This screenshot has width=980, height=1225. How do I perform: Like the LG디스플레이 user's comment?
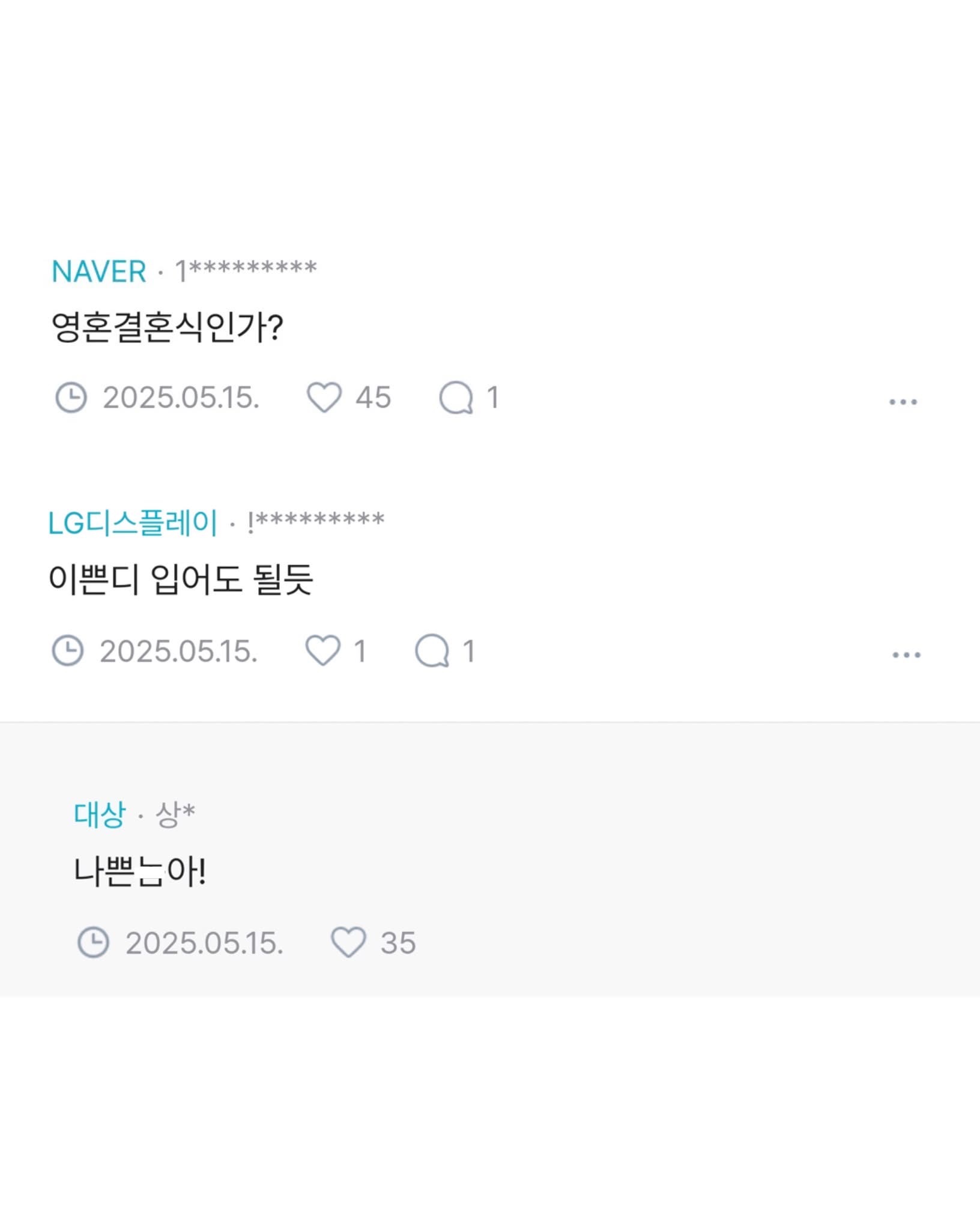coord(323,651)
